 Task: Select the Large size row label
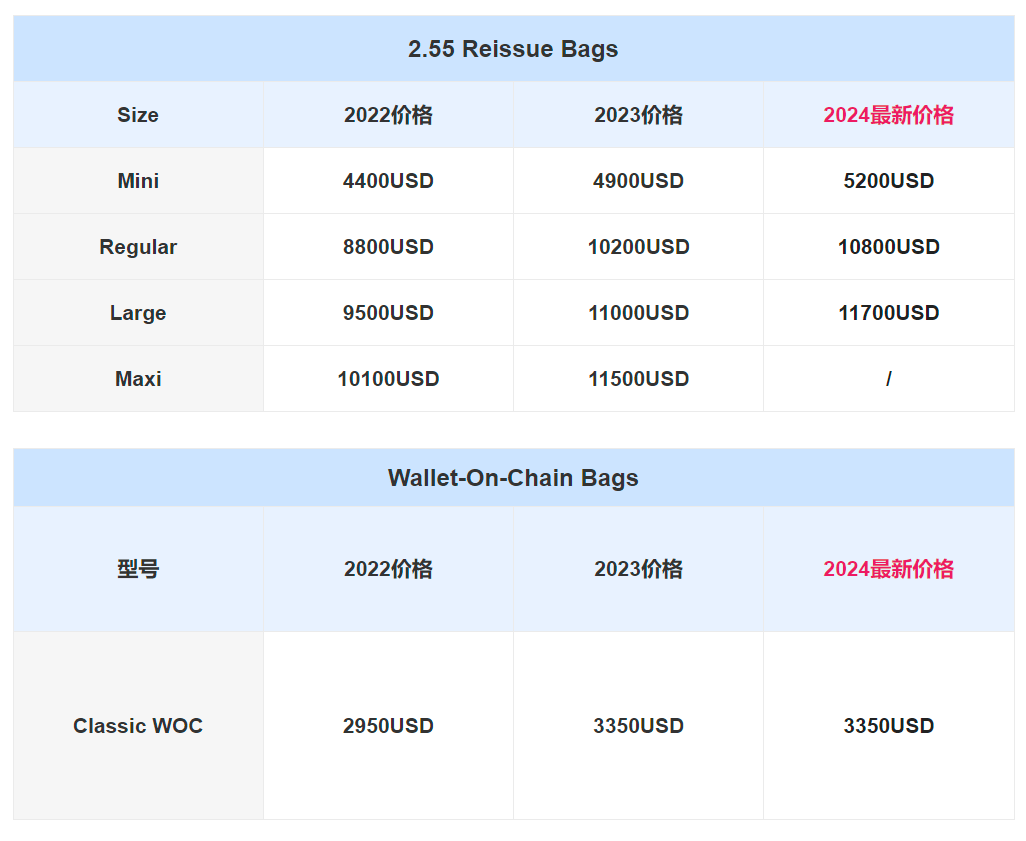138,313
